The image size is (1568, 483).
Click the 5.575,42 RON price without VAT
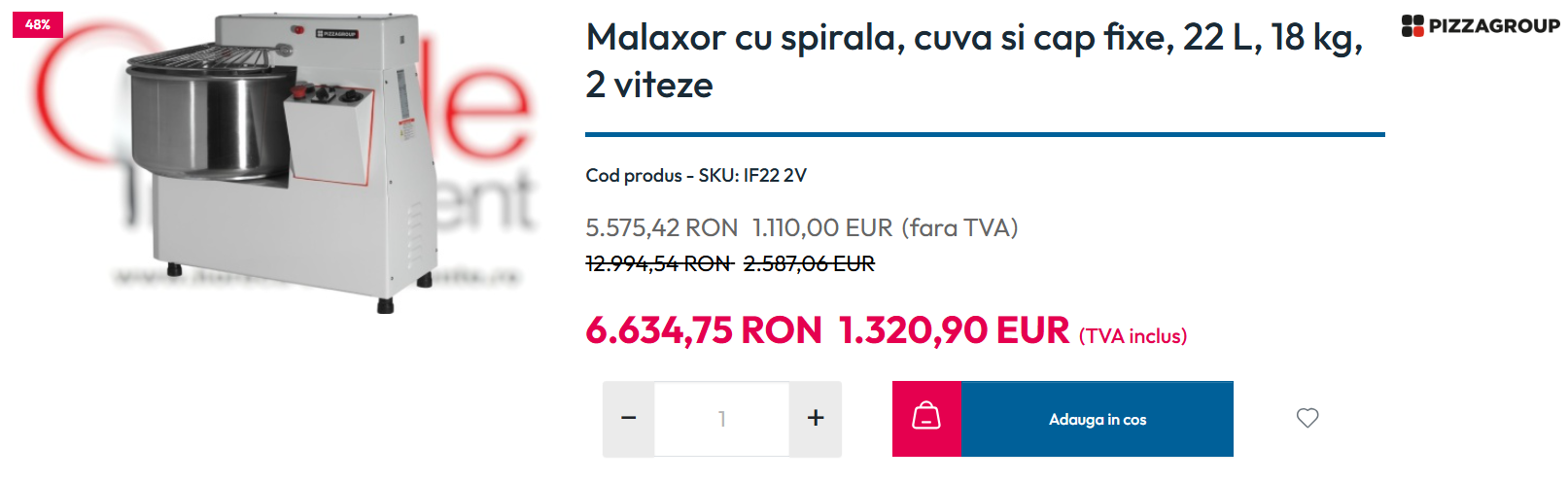[661, 228]
